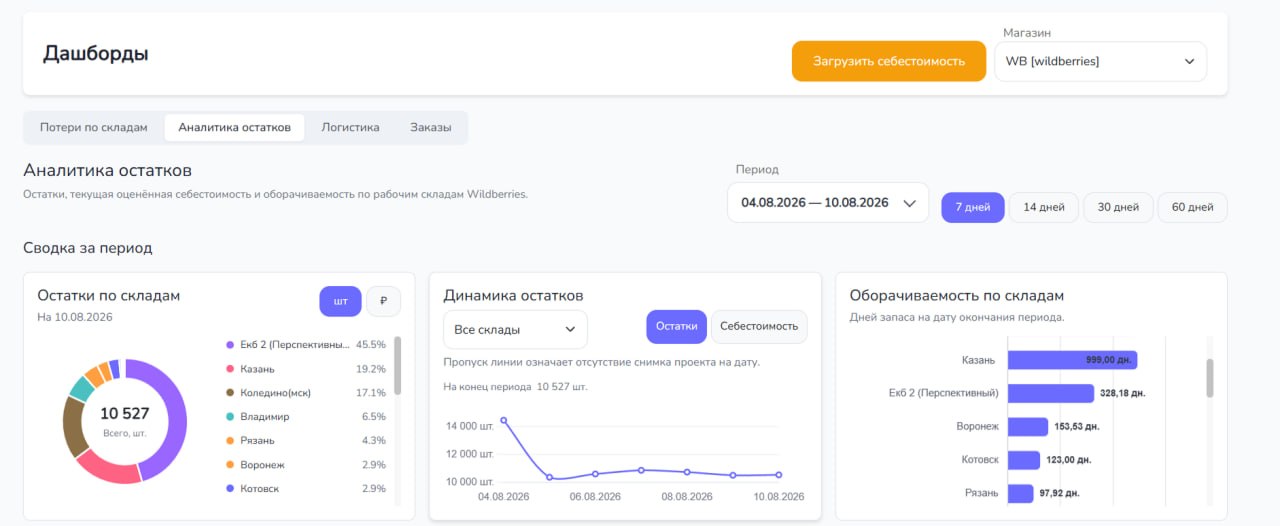Open the Логистика tab
1280x526 pixels.
coord(350,127)
